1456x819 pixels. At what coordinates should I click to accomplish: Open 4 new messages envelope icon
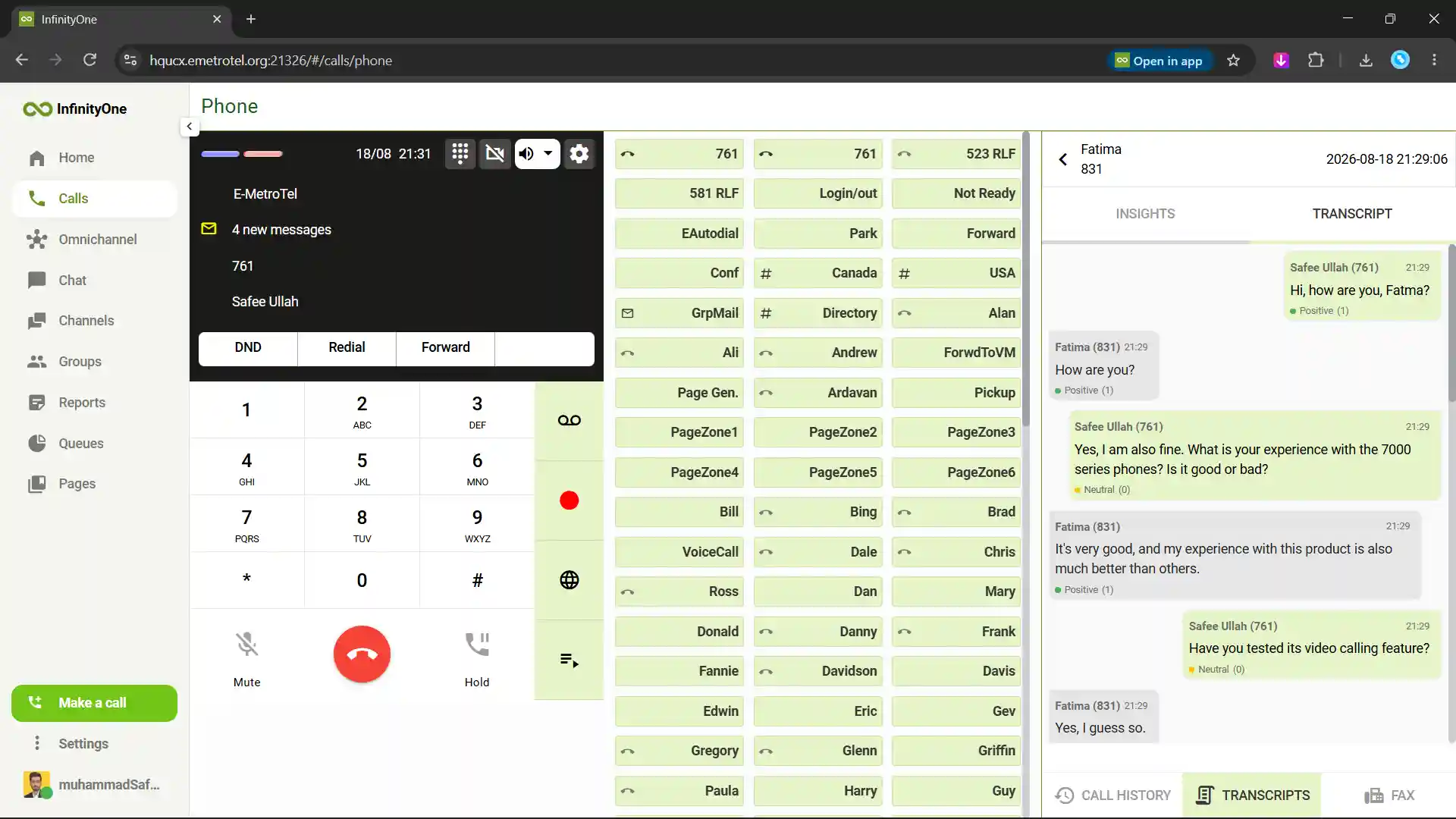coord(209,229)
